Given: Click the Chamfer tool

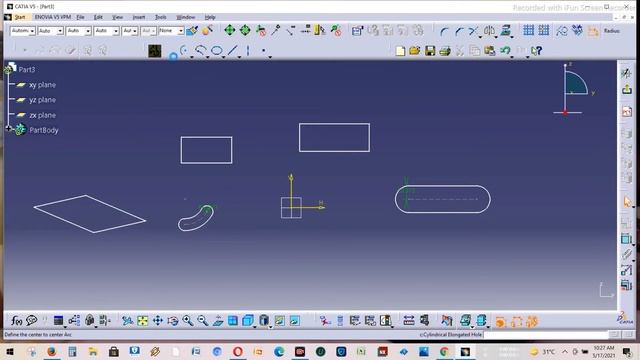Looking at the screenshot, I should [459, 31].
